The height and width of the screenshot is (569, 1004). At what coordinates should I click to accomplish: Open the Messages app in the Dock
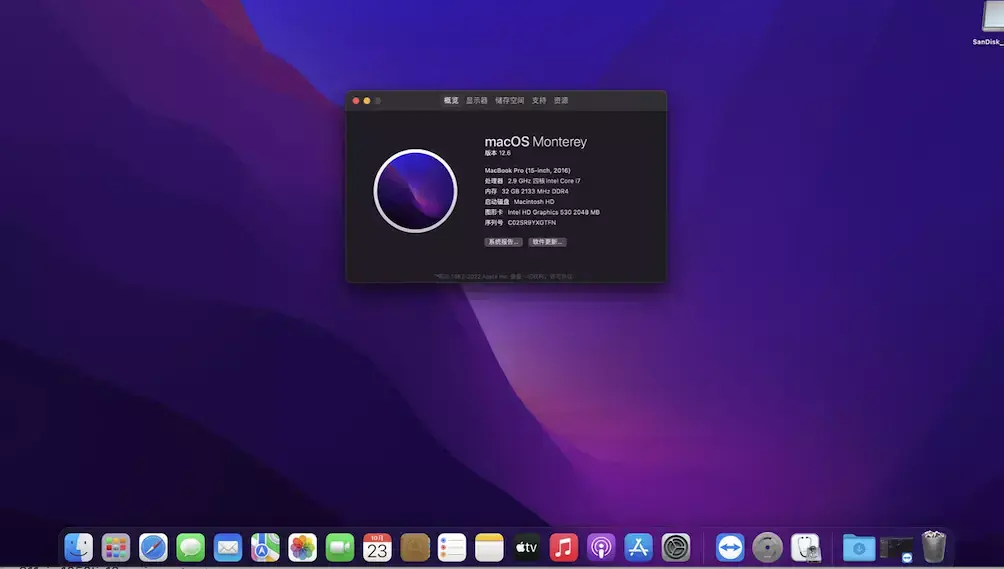(x=191, y=548)
